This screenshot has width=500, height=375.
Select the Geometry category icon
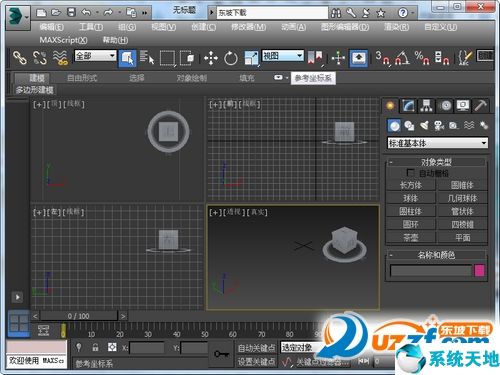pyautogui.click(x=395, y=126)
